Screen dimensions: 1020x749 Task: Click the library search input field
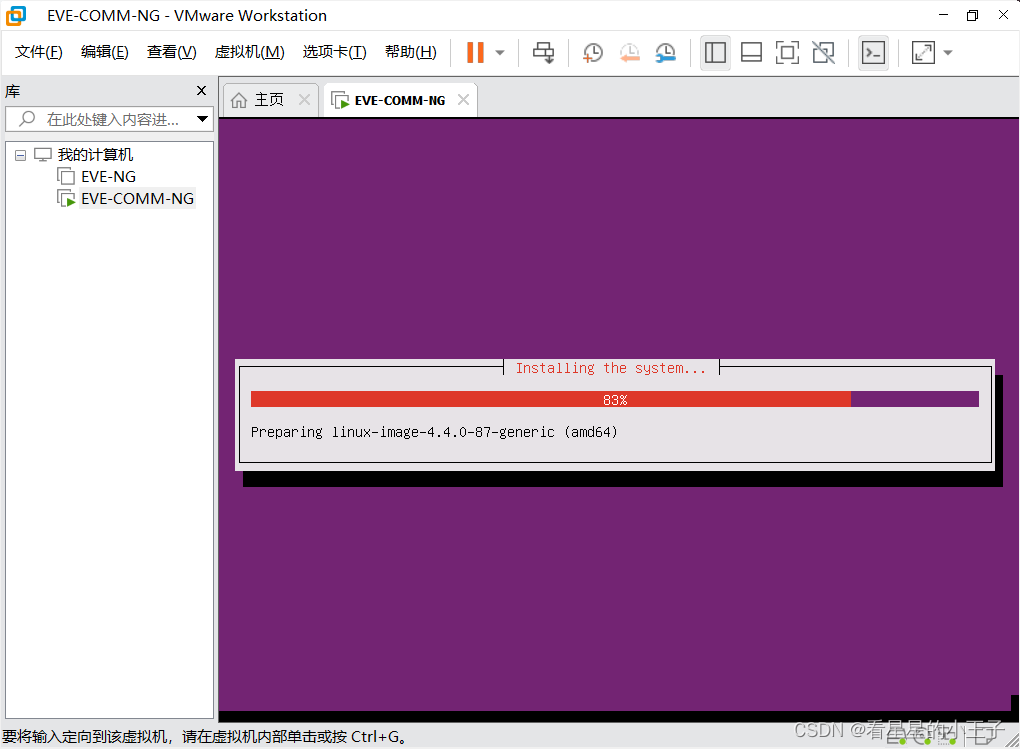coord(109,119)
